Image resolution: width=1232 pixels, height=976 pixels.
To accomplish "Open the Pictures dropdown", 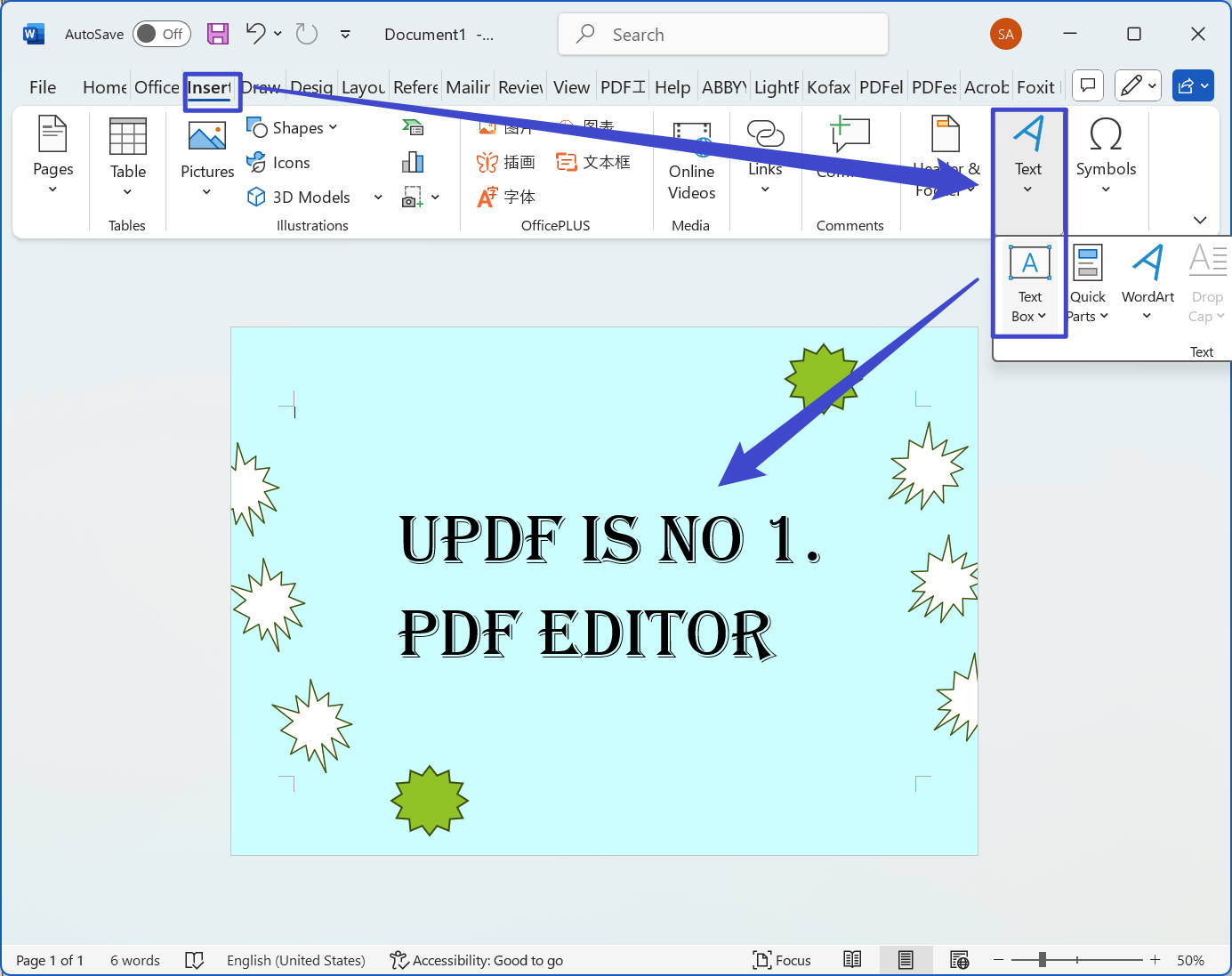I will (207, 158).
